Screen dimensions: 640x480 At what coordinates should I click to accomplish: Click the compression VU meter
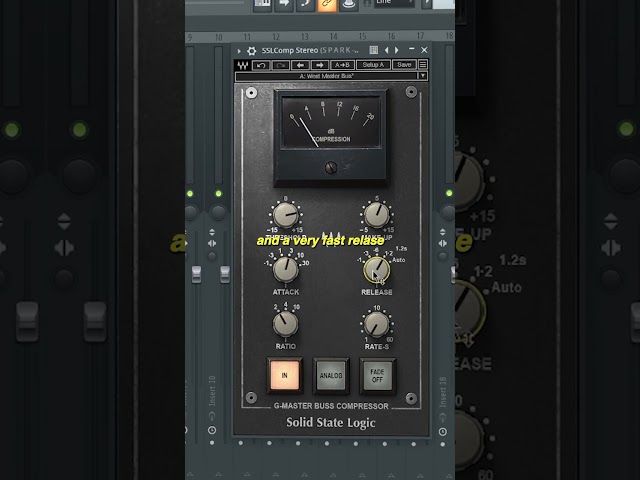tap(331, 122)
